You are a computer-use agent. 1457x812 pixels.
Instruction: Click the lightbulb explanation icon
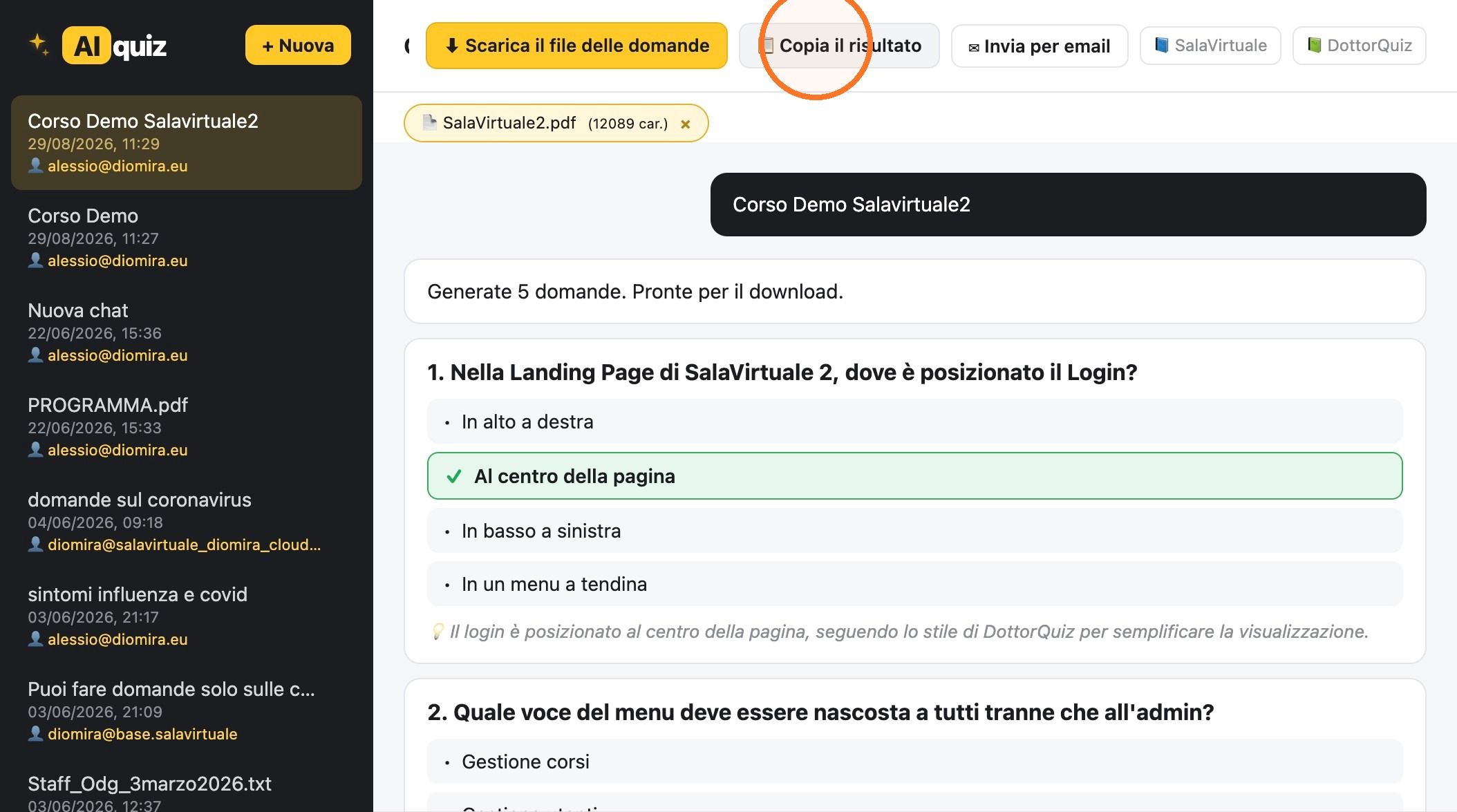coord(437,631)
